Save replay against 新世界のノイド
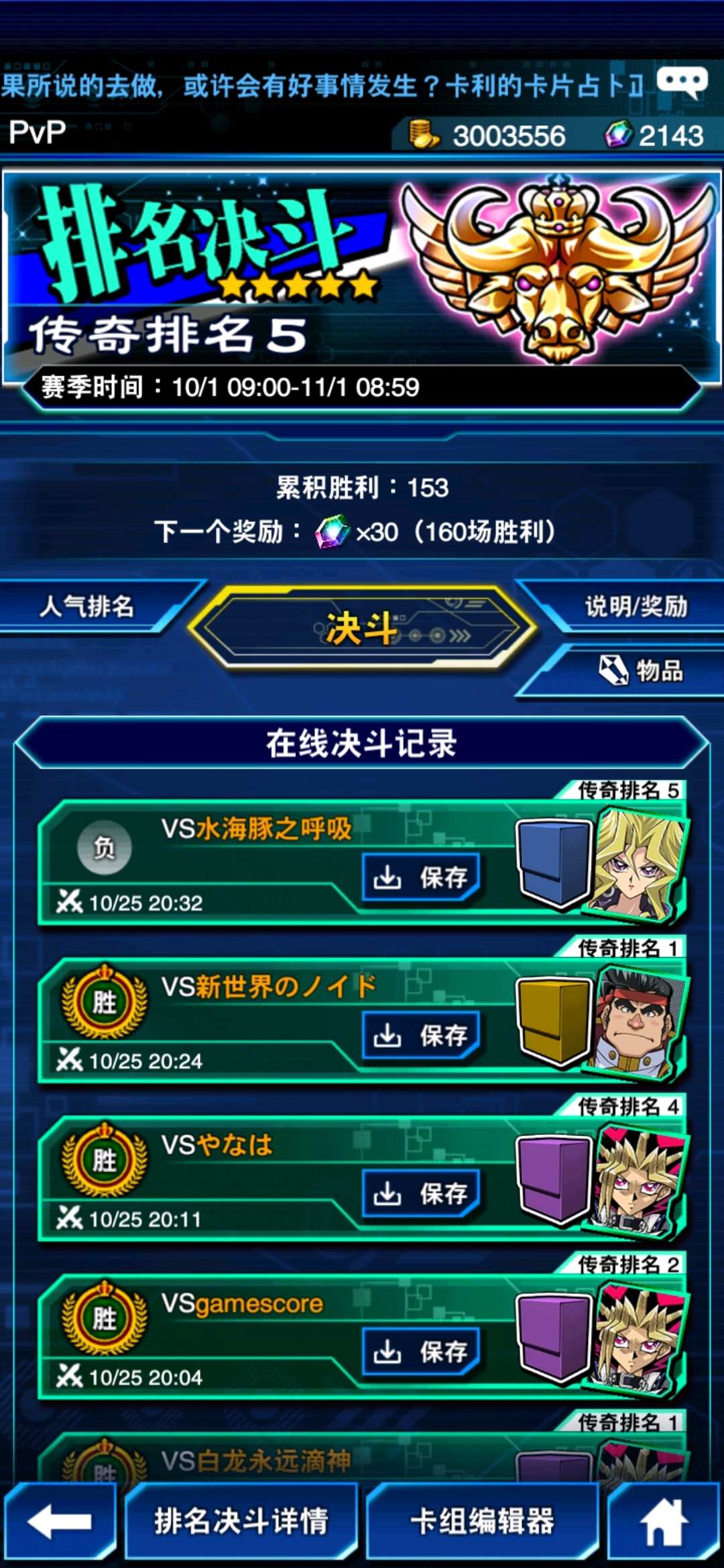The image size is (724, 1568). point(421,1035)
